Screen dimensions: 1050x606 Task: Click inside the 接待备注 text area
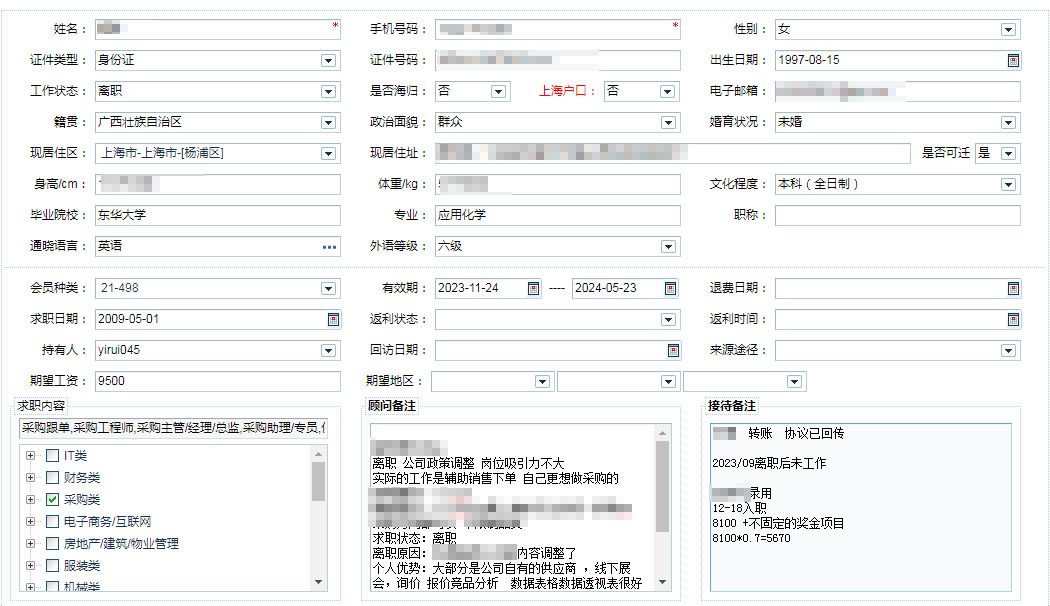[861, 508]
